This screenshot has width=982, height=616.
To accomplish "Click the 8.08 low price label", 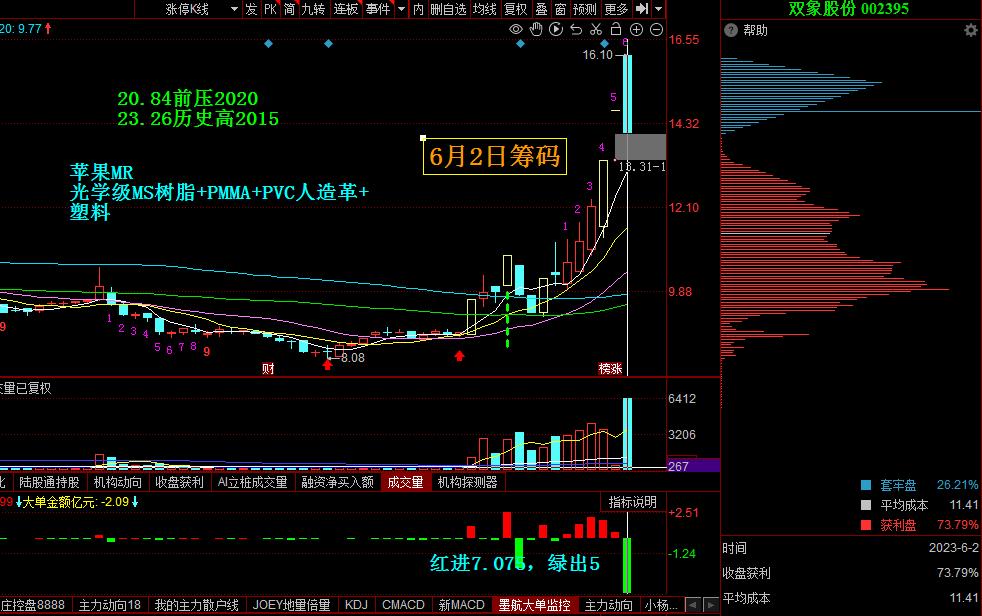I will 353,357.
